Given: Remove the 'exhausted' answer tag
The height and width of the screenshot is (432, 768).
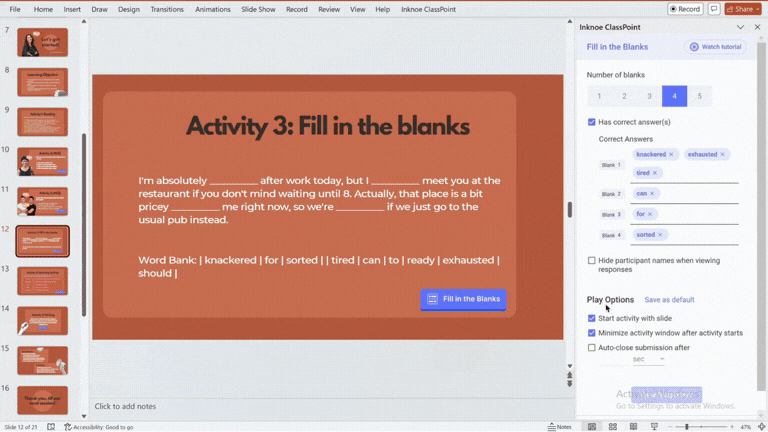Looking at the screenshot, I should pos(723,155).
